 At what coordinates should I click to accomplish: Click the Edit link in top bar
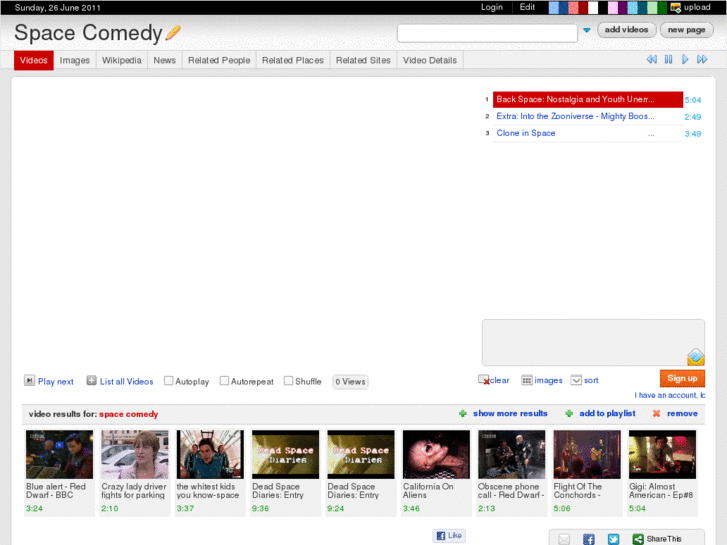point(527,7)
